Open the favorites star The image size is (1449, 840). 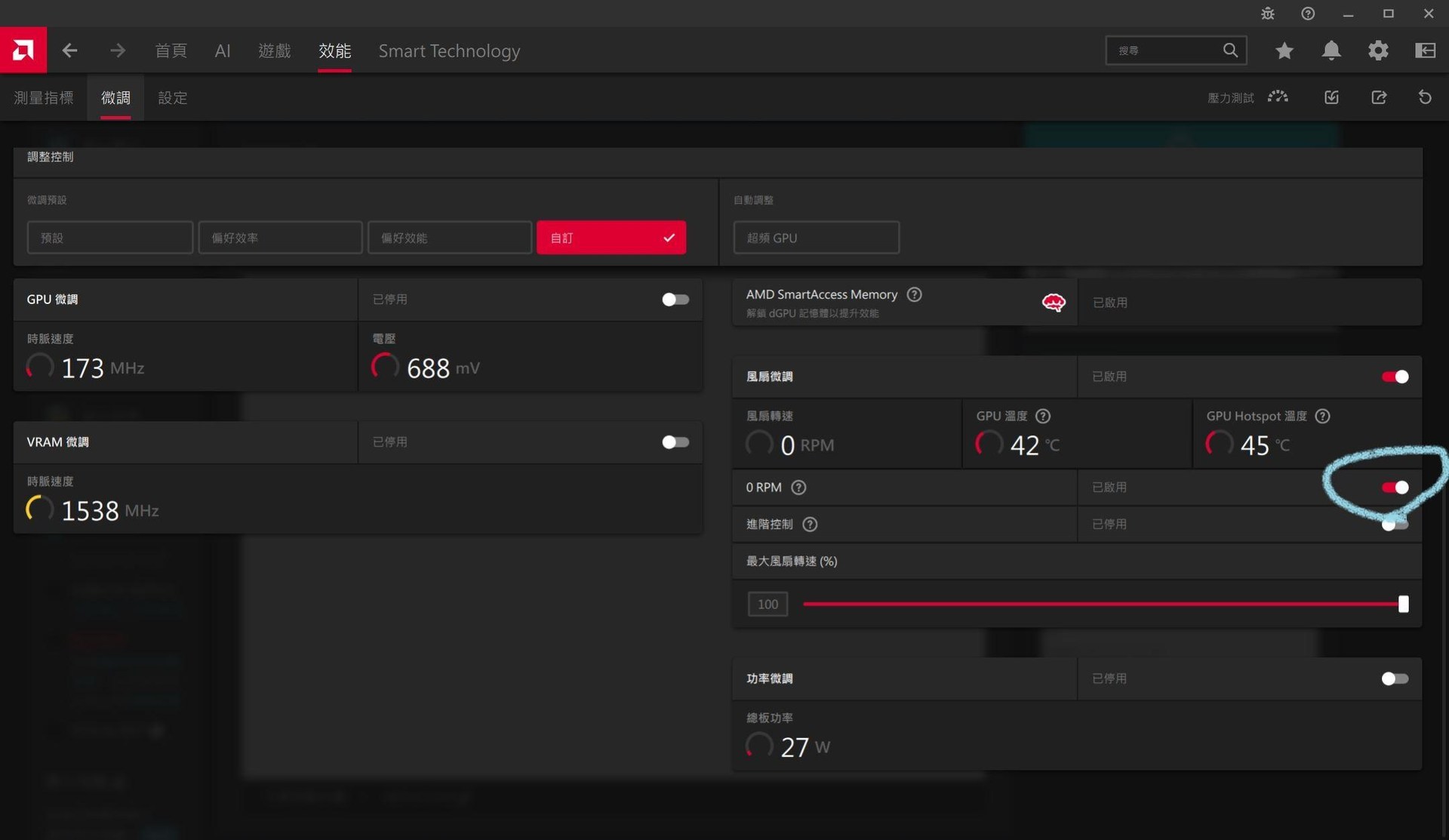click(x=1284, y=51)
